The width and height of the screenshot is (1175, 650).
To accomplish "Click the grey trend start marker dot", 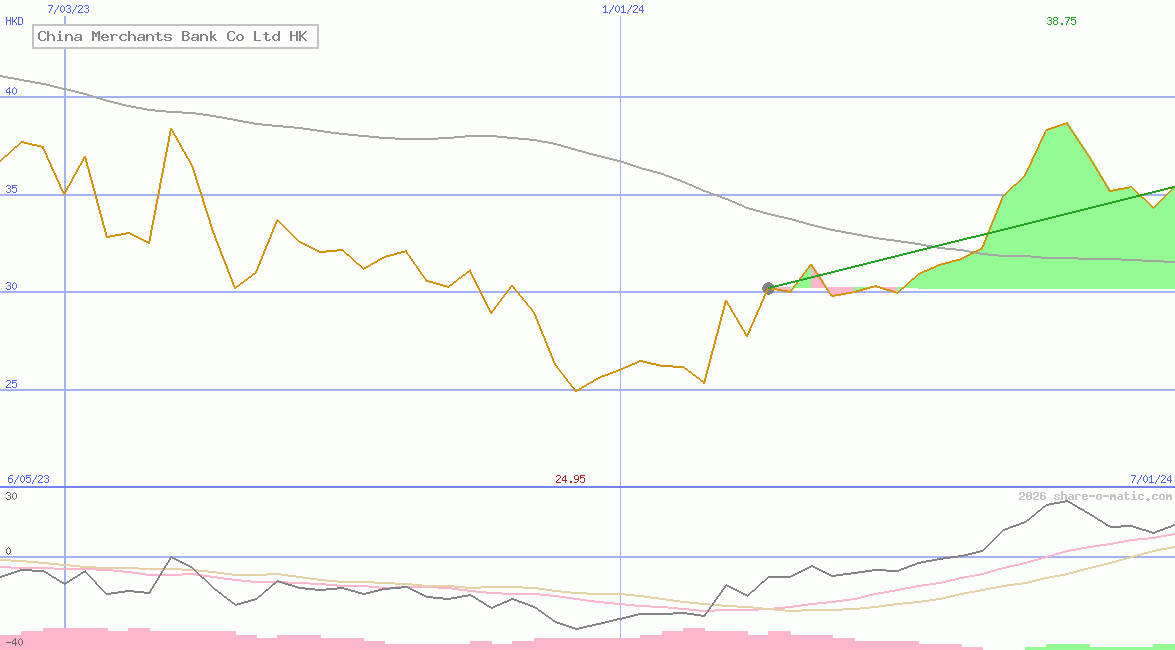I will (x=768, y=288).
